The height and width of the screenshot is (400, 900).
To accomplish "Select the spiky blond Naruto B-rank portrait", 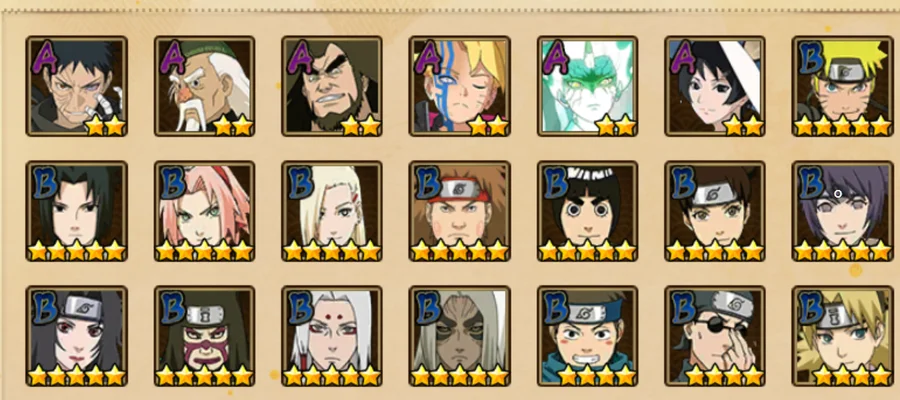I will pos(843,86).
